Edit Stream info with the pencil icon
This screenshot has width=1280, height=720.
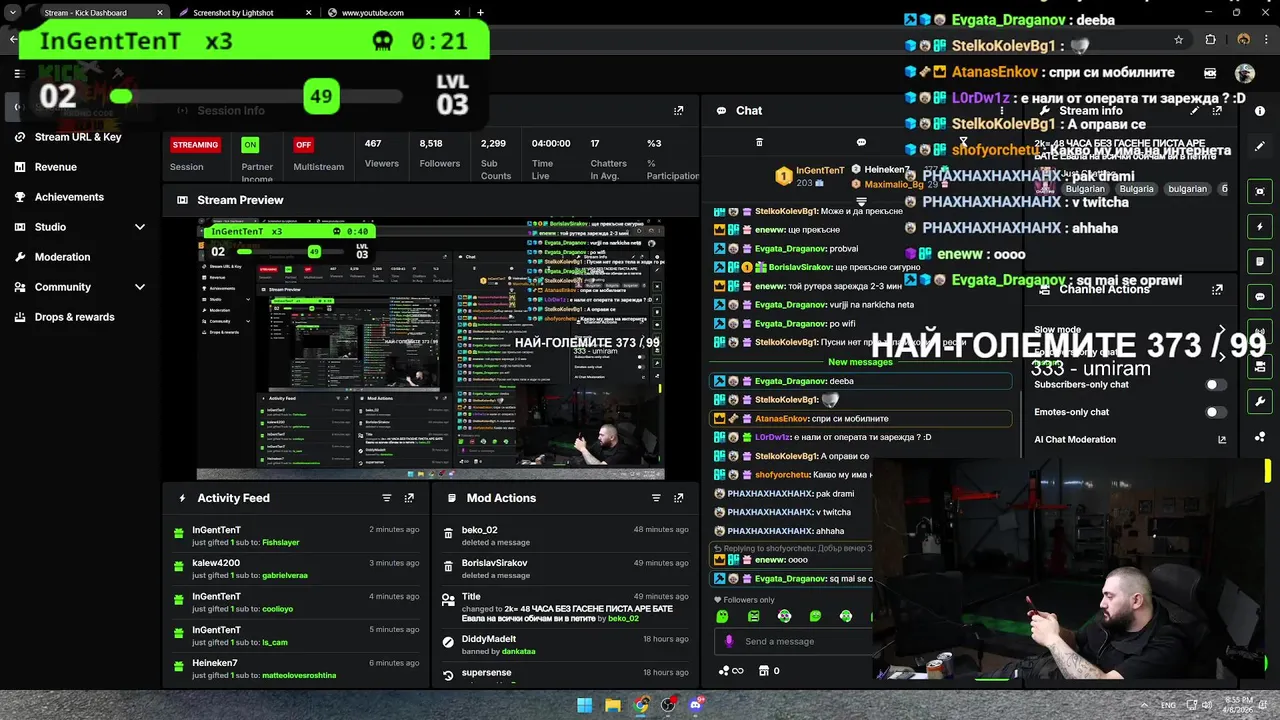pyautogui.click(x=1194, y=111)
